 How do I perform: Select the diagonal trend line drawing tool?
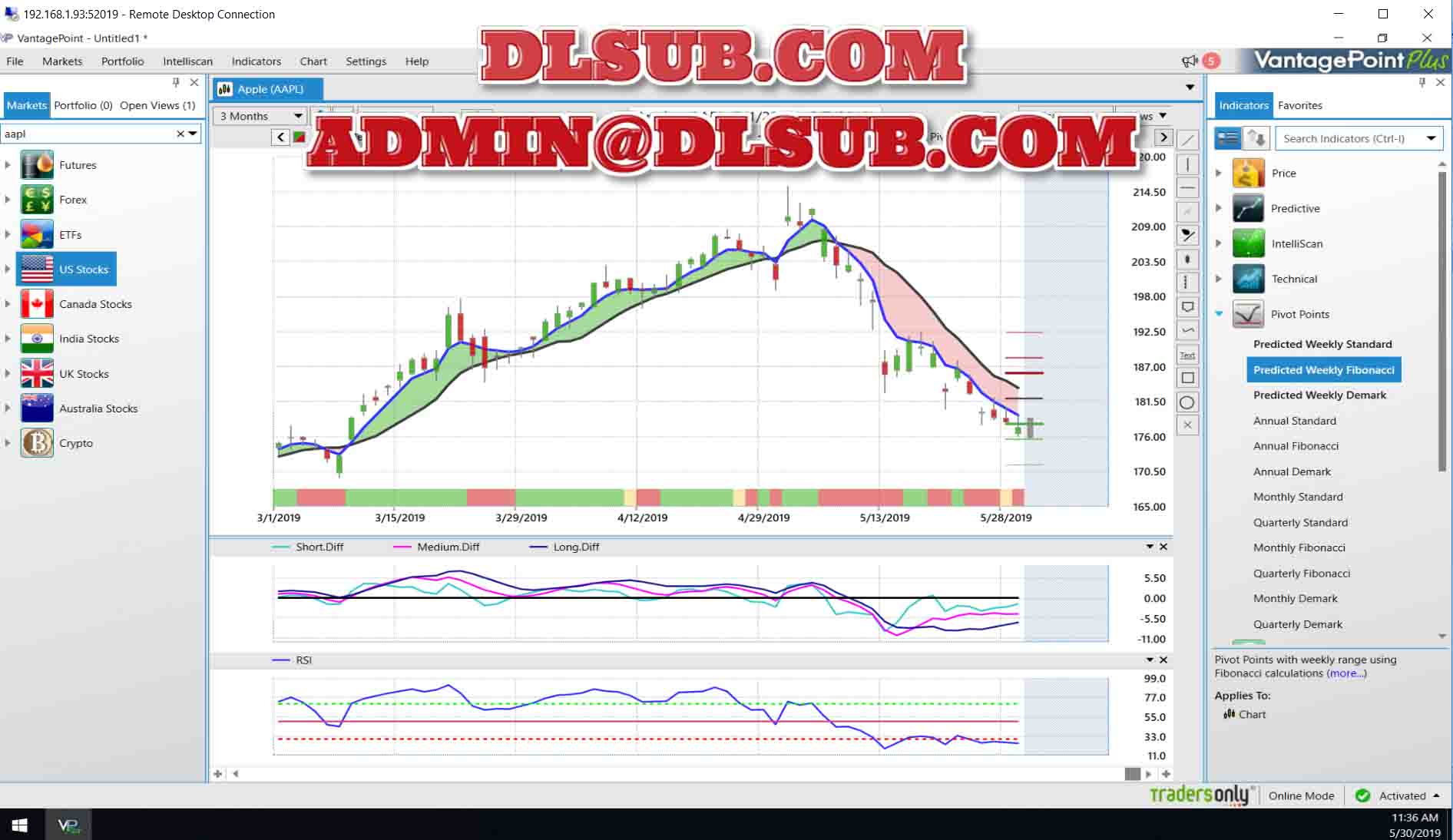tap(1187, 141)
